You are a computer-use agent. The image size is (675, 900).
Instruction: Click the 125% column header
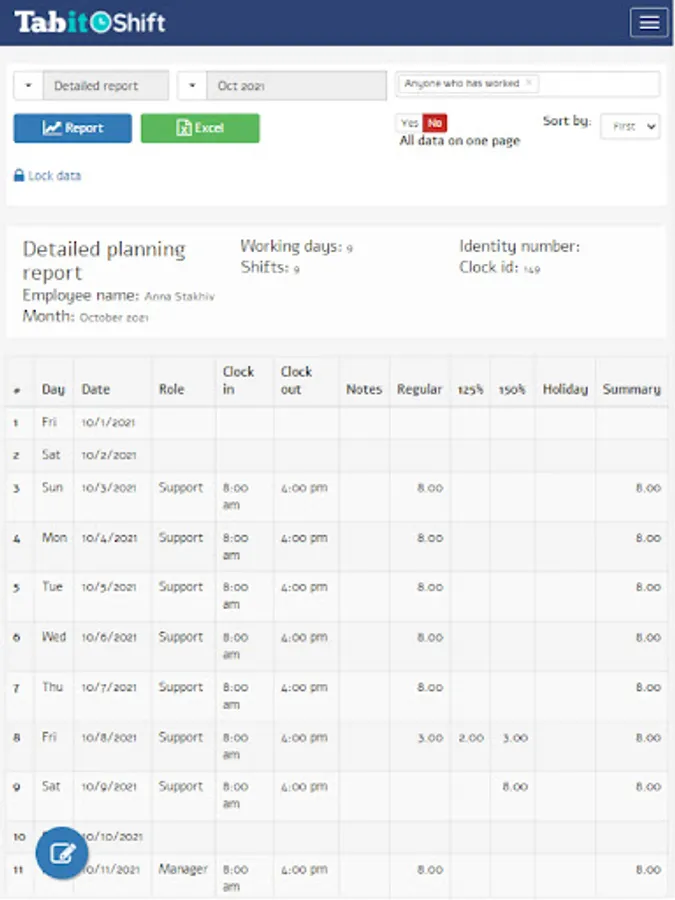click(470, 390)
